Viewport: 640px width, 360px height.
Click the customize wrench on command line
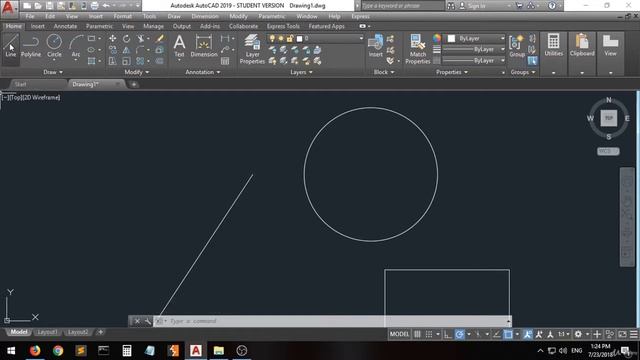click(x=148, y=321)
